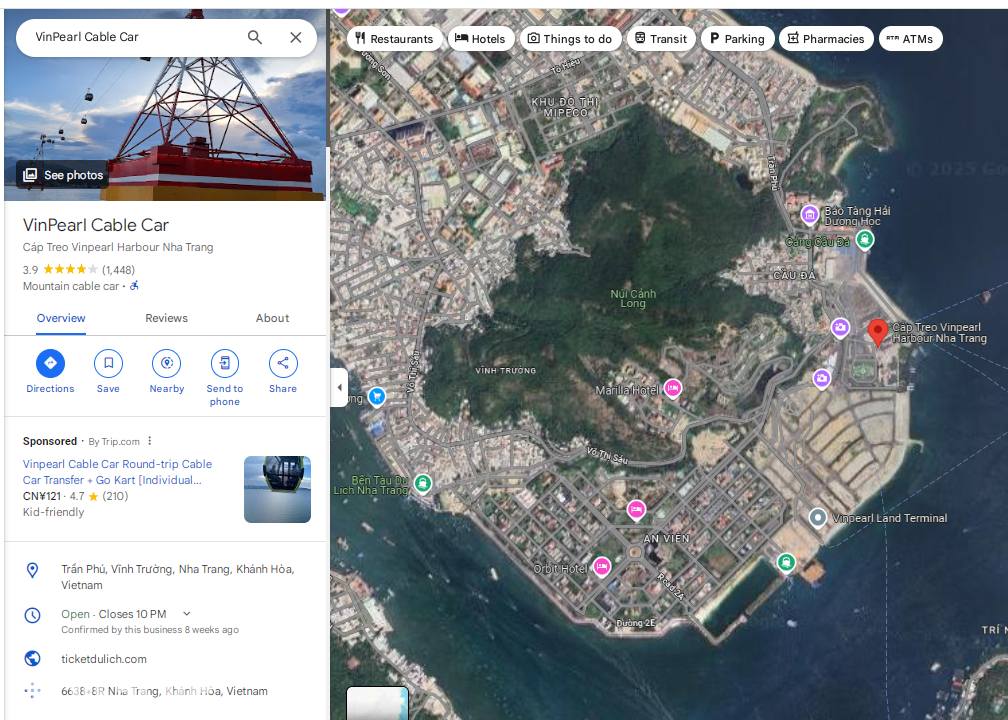Click Send to phone icon
The width and height of the screenshot is (1008, 720).
tap(225, 363)
